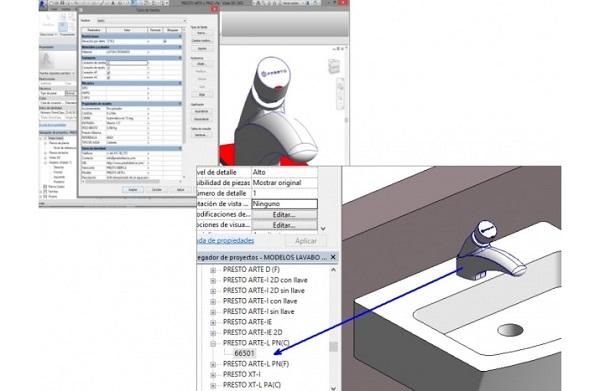Close the family types dialog
Viewport: 600px width, 391px height.
pos(215,8)
